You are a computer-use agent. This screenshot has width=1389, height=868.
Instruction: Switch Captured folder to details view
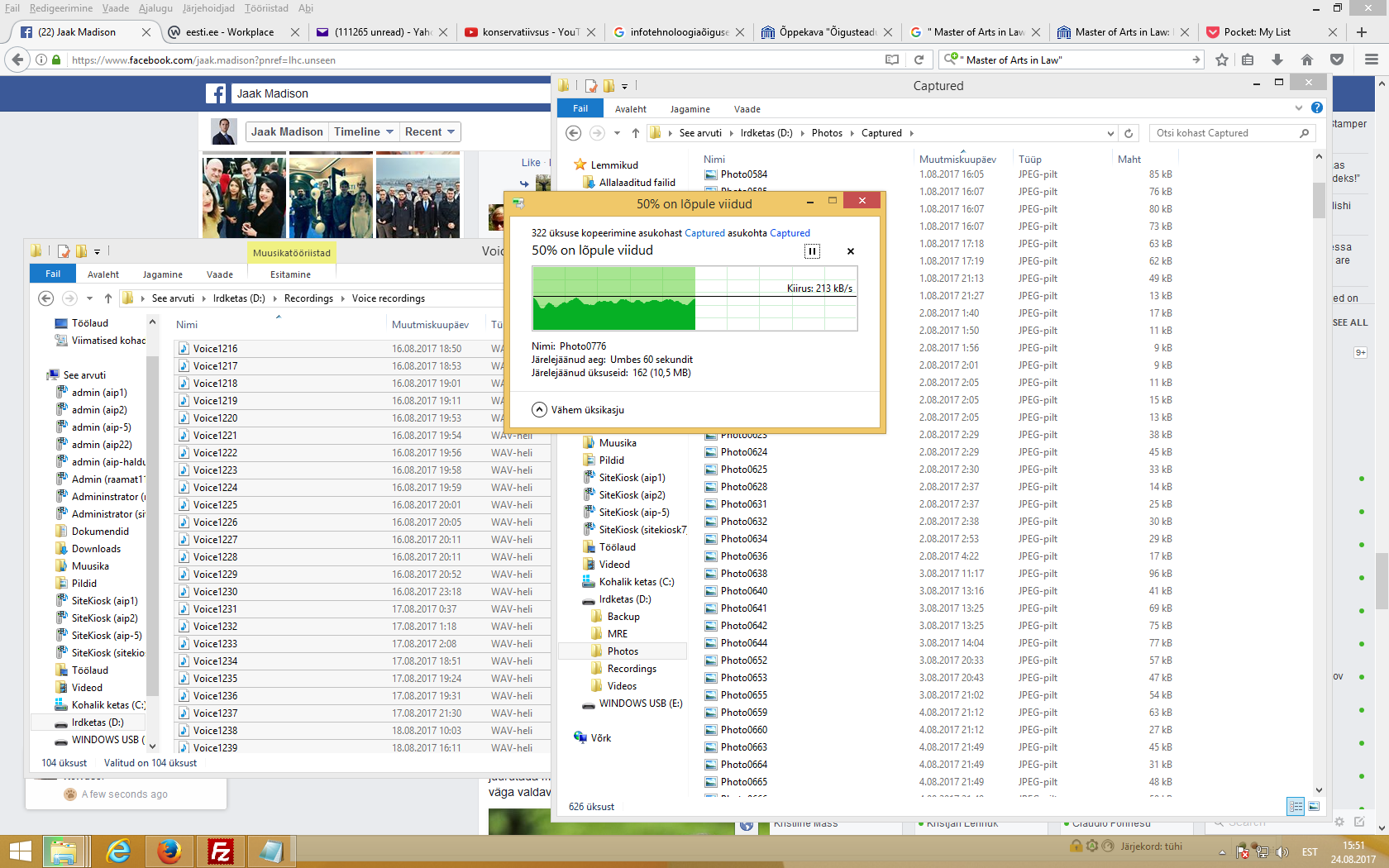[1296, 806]
